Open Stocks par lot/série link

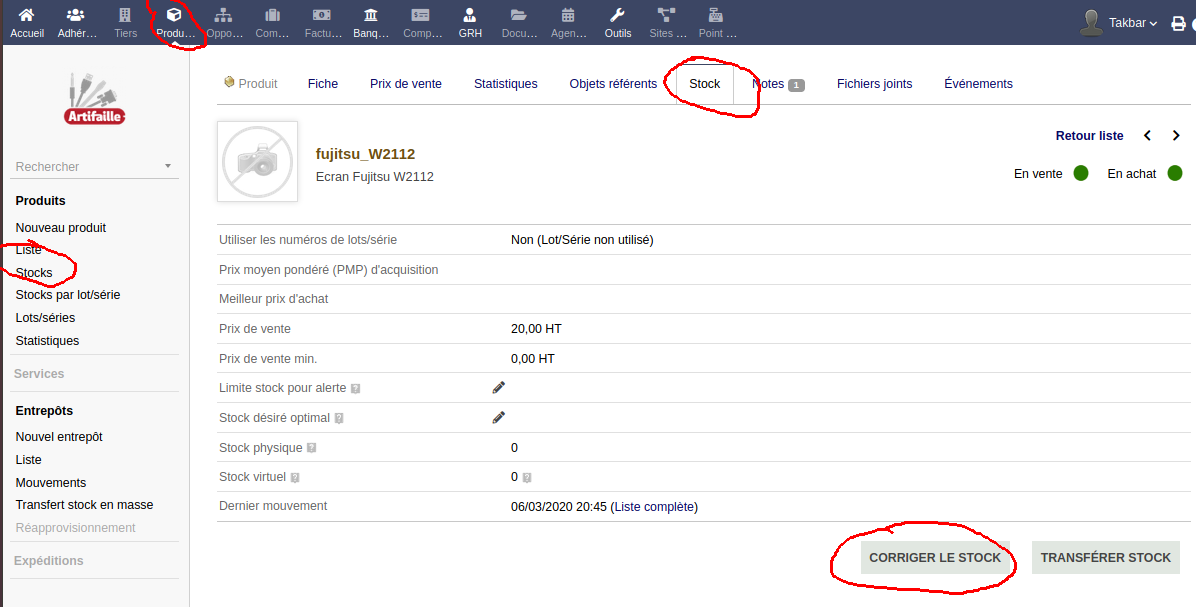pyautogui.click(x=68, y=295)
